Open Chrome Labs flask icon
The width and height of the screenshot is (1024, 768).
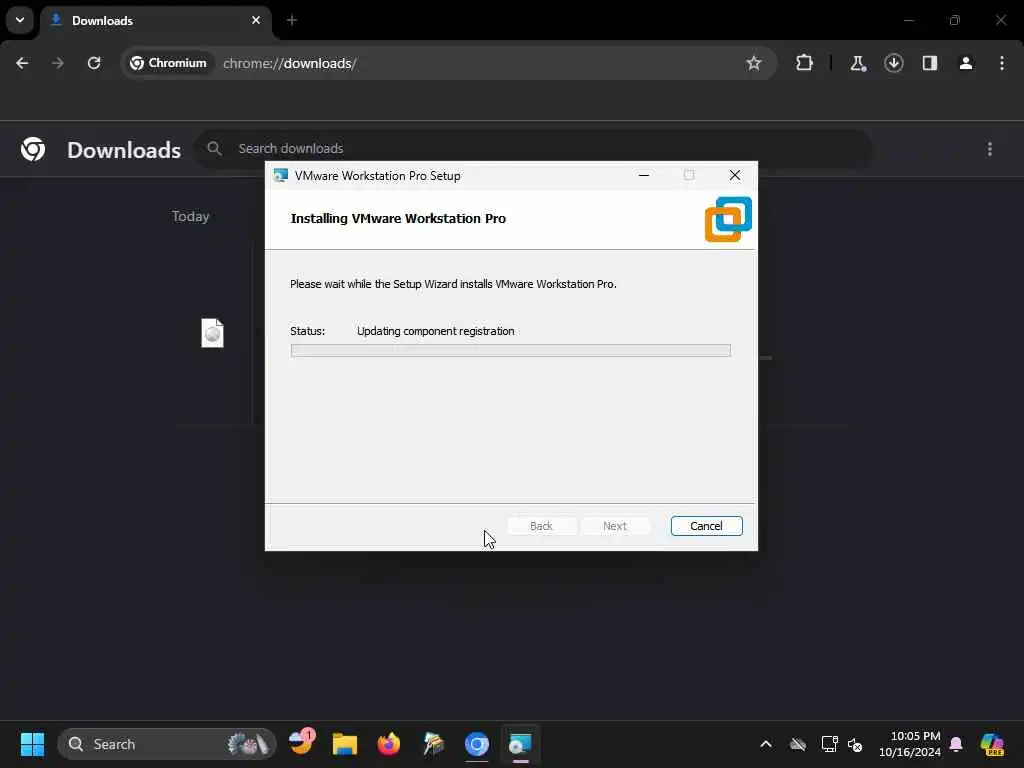pos(857,63)
